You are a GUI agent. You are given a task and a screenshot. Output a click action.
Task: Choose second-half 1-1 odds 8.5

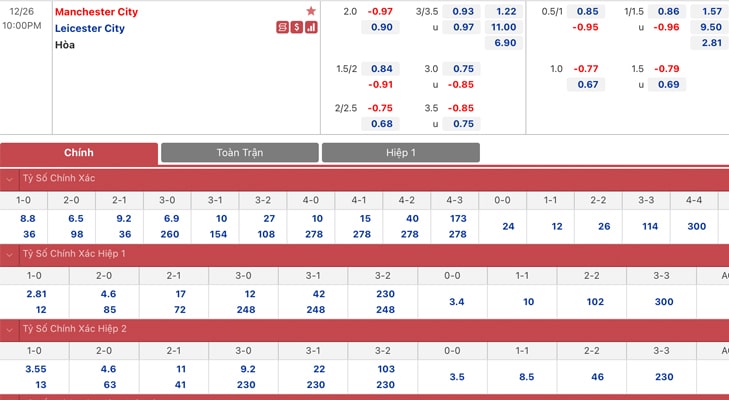pyautogui.click(x=522, y=377)
